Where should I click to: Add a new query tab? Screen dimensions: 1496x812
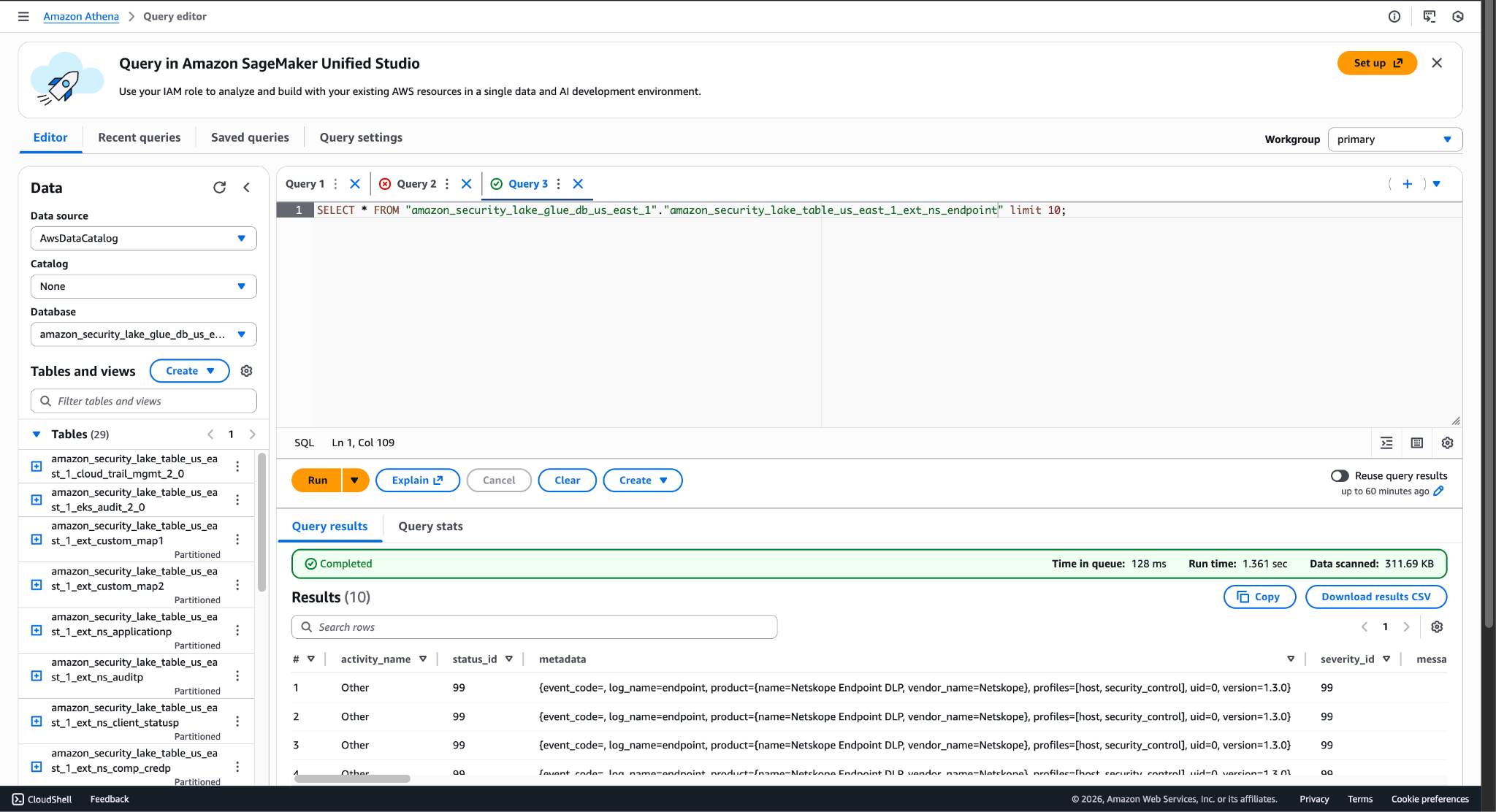pyautogui.click(x=1408, y=184)
